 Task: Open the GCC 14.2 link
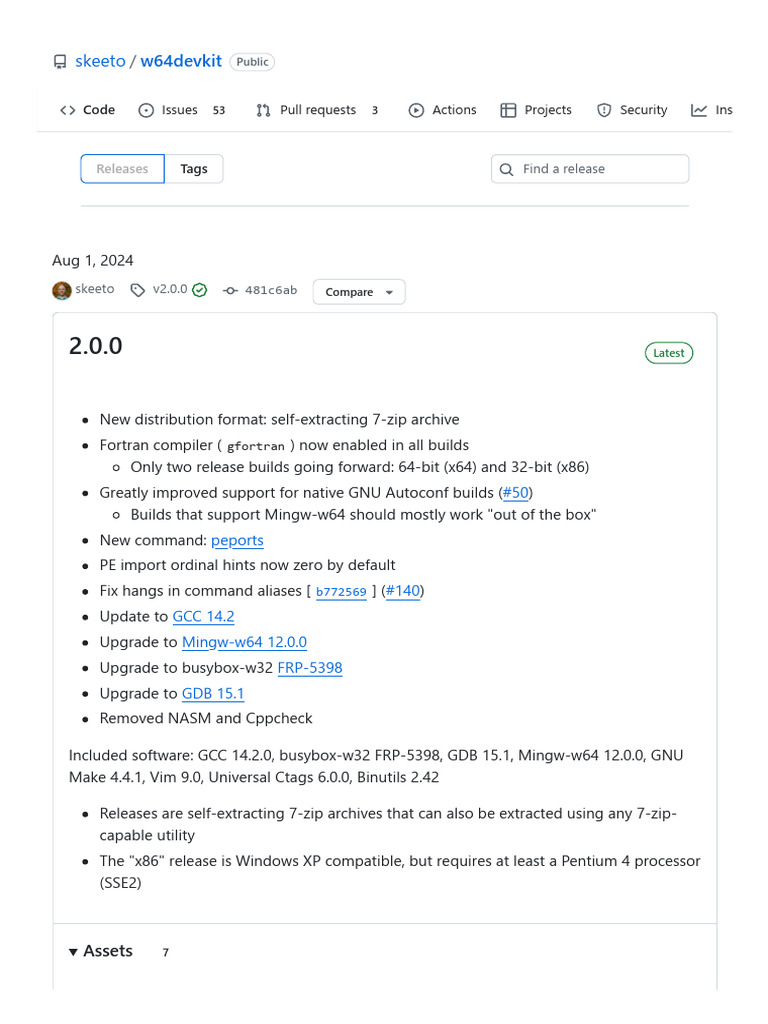click(x=203, y=616)
